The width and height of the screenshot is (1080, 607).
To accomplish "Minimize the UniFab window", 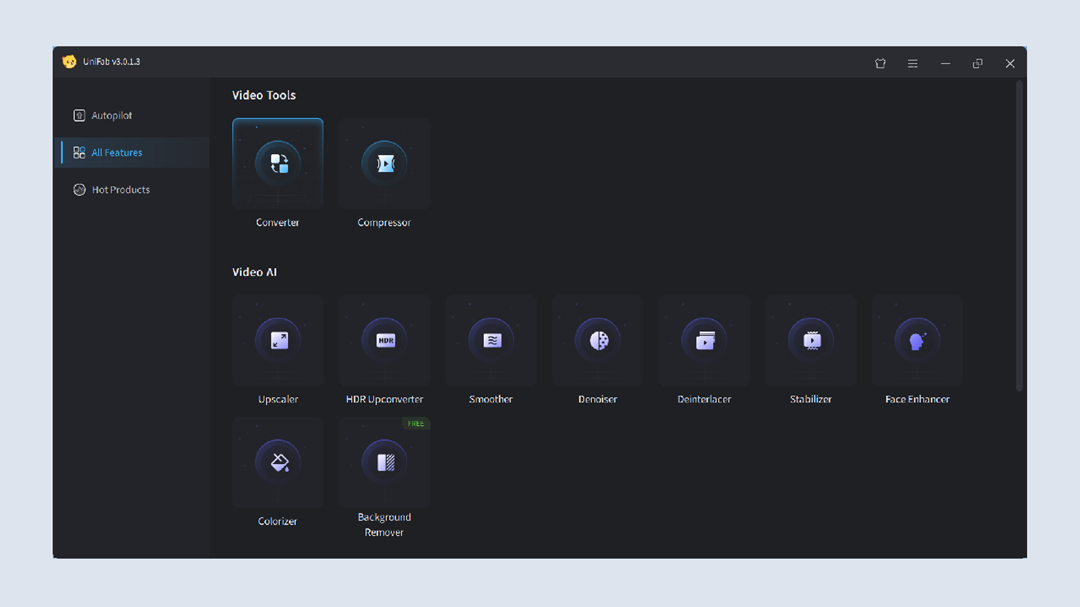I will point(945,63).
